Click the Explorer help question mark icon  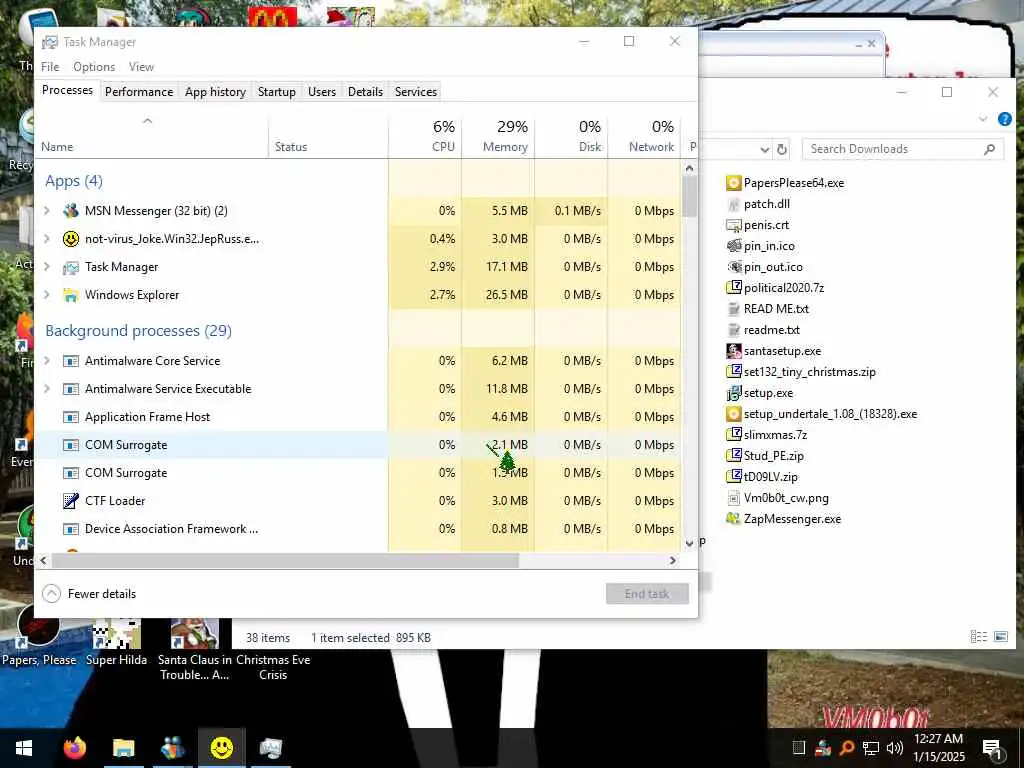pyautogui.click(x=1004, y=119)
